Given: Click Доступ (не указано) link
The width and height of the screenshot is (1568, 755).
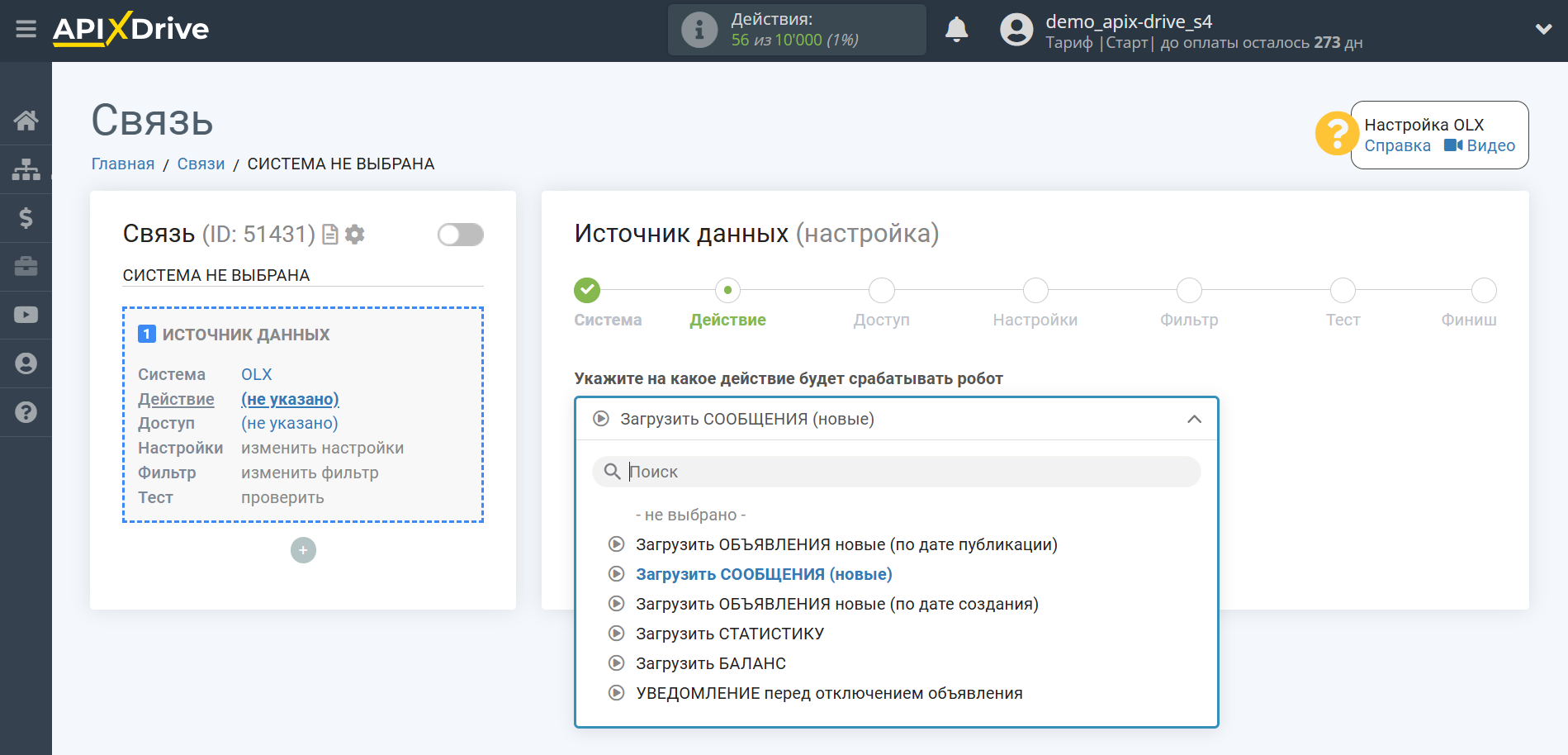Looking at the screenshot, I should (290, 423).
